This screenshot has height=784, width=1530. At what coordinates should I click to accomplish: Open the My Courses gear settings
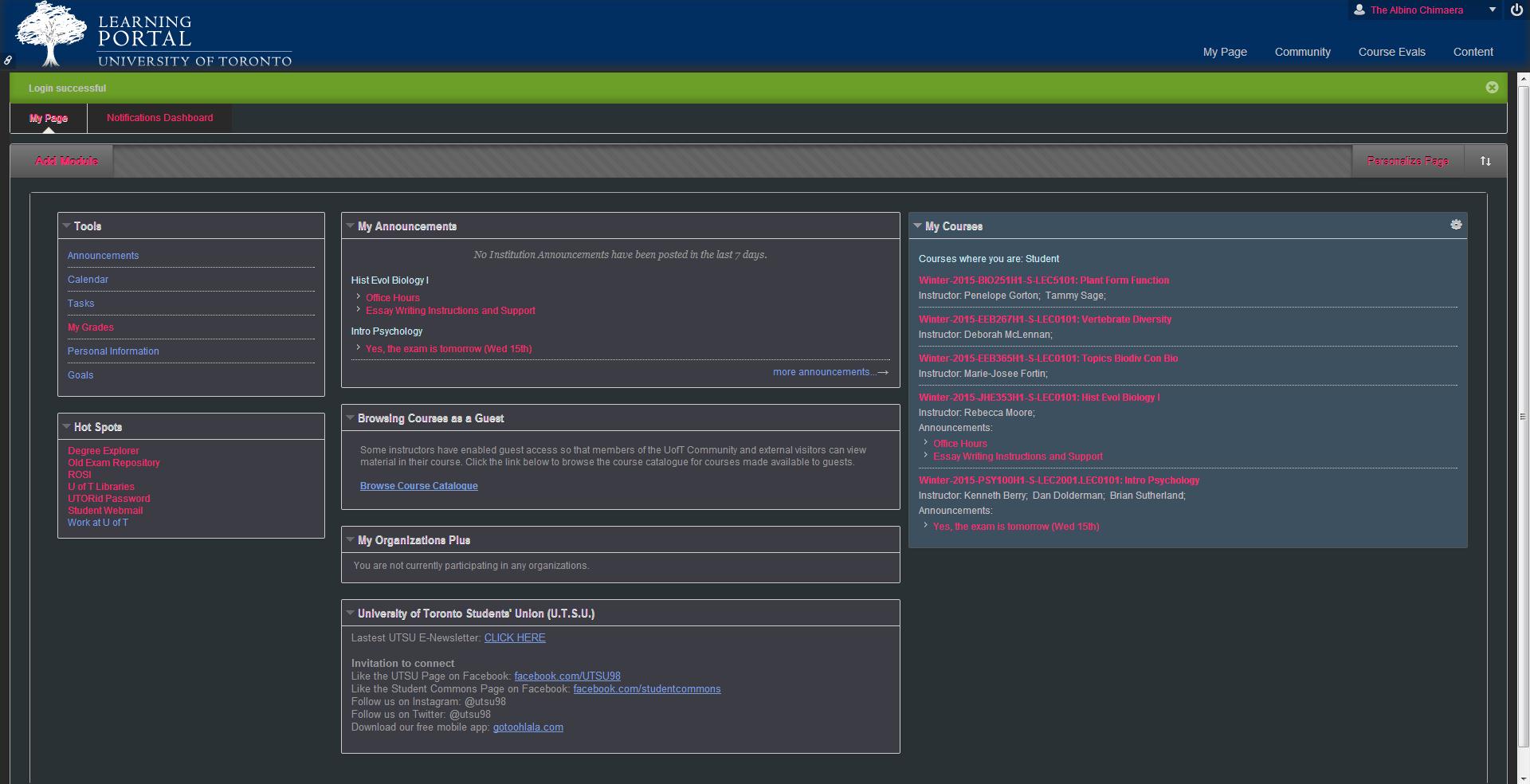pyautogui.click(x=1456, y=225)
